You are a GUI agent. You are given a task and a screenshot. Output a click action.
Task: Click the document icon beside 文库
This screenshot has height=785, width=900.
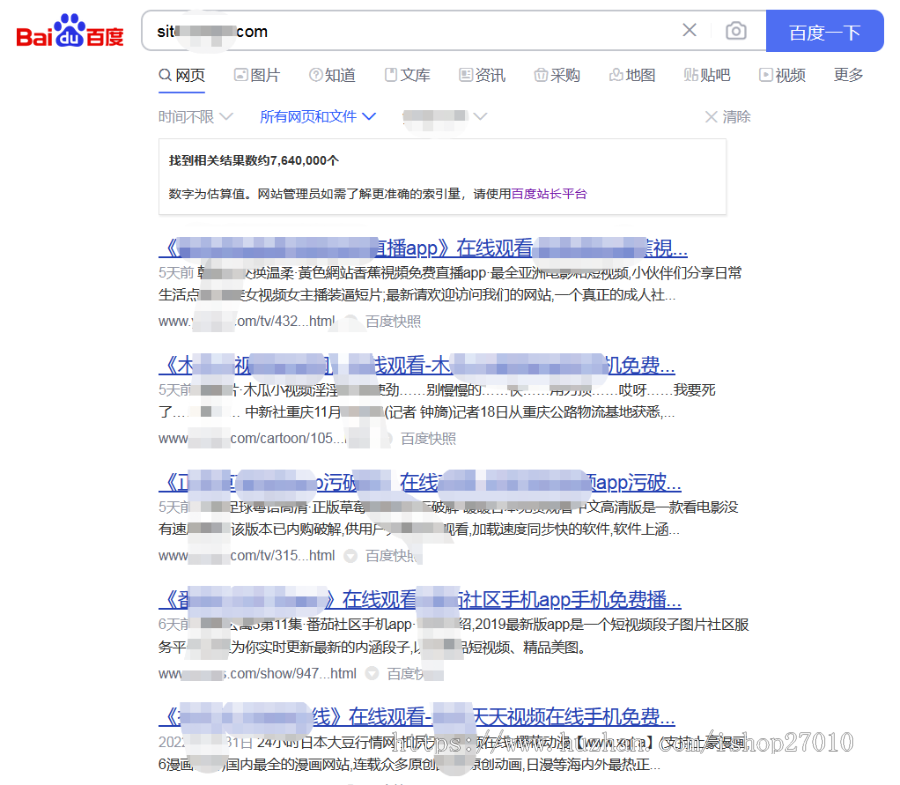click(391, 75)
